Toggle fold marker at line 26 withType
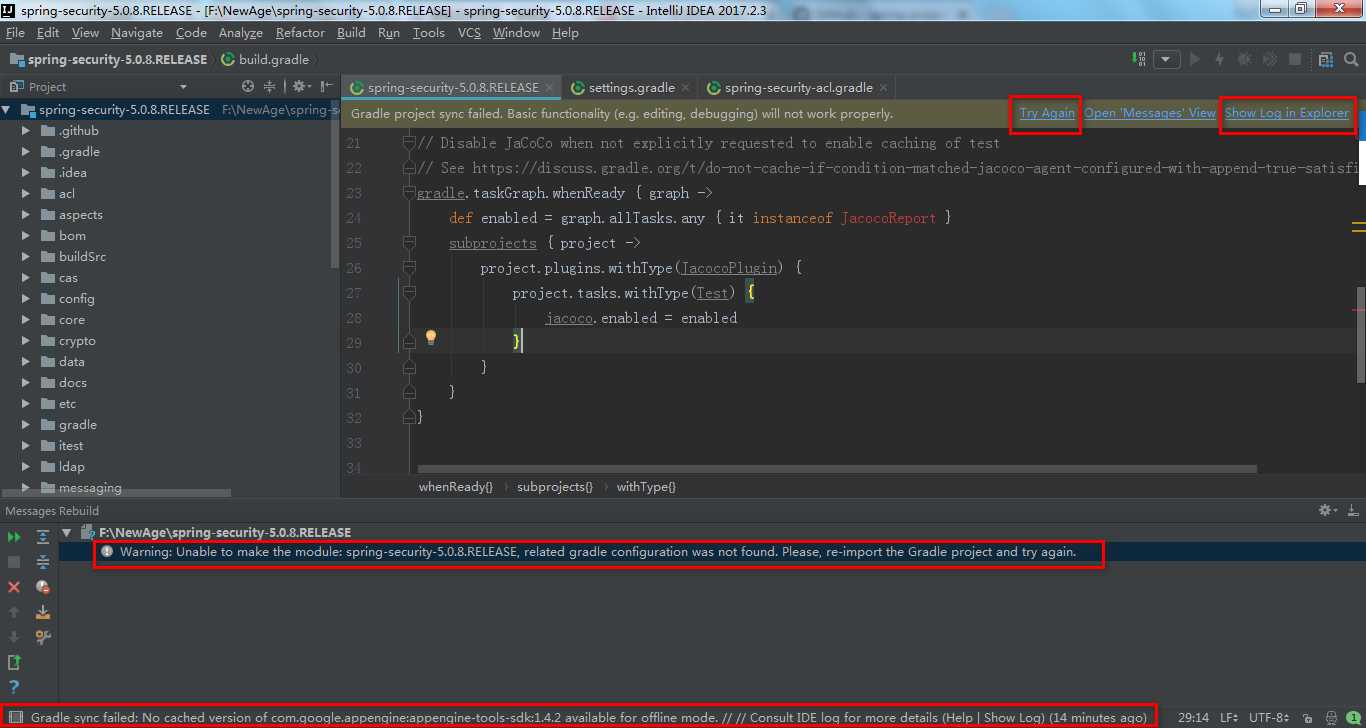 point(409,268)
